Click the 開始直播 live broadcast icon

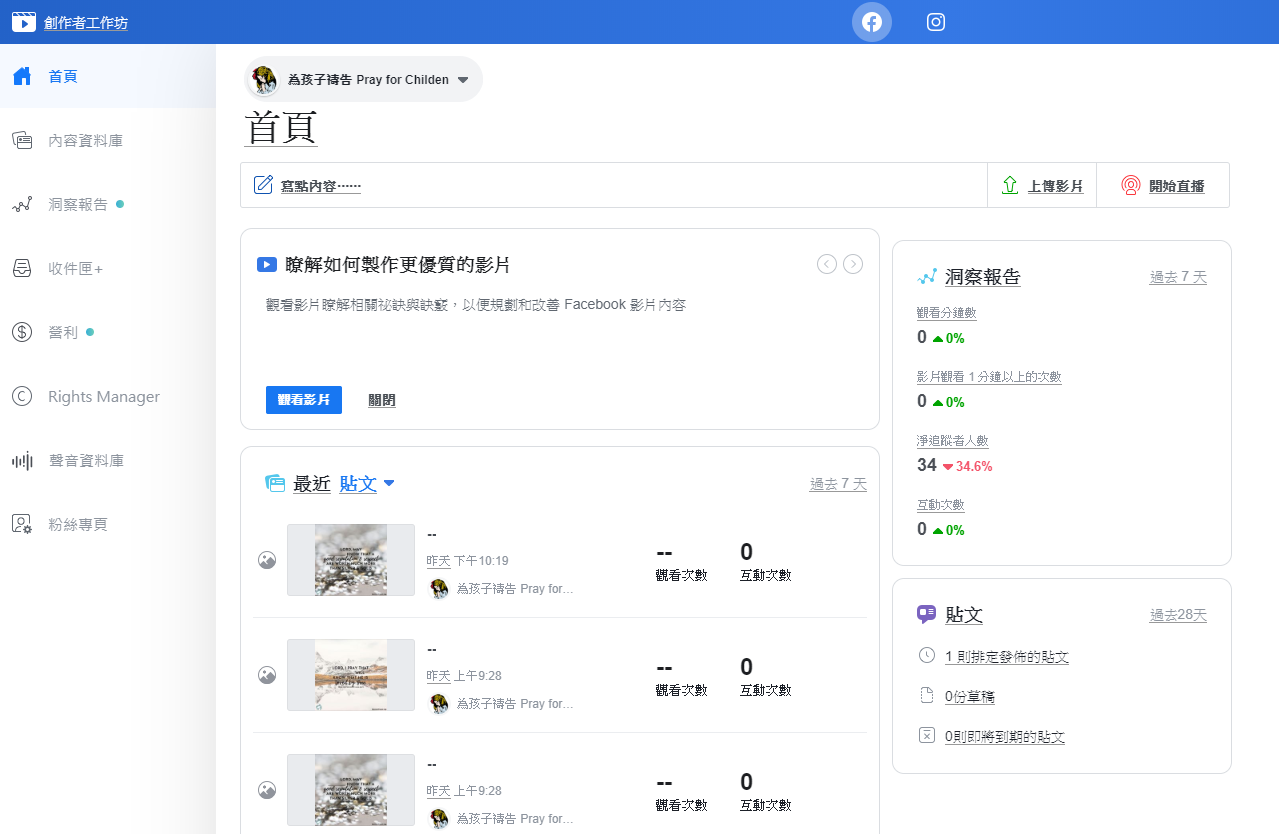(1131, 185)
